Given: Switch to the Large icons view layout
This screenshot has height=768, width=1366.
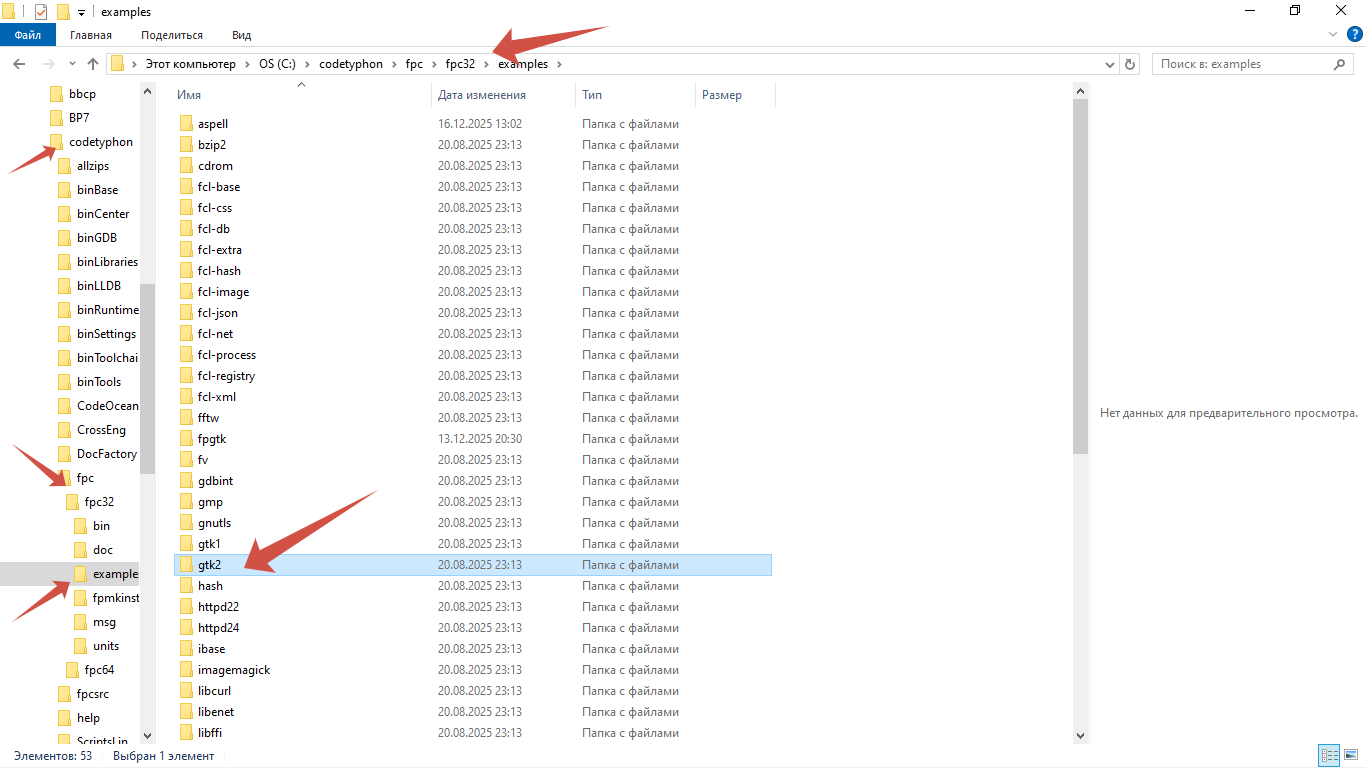Looking at the screenshot, I should (x=1350, y=755).
